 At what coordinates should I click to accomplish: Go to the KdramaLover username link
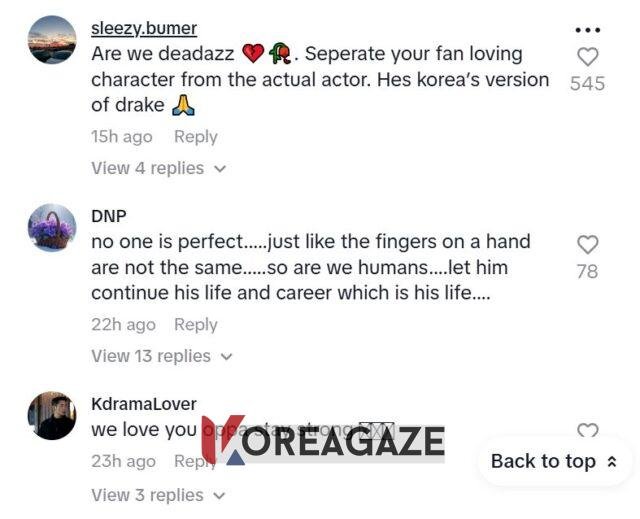(x=144, y=404)
